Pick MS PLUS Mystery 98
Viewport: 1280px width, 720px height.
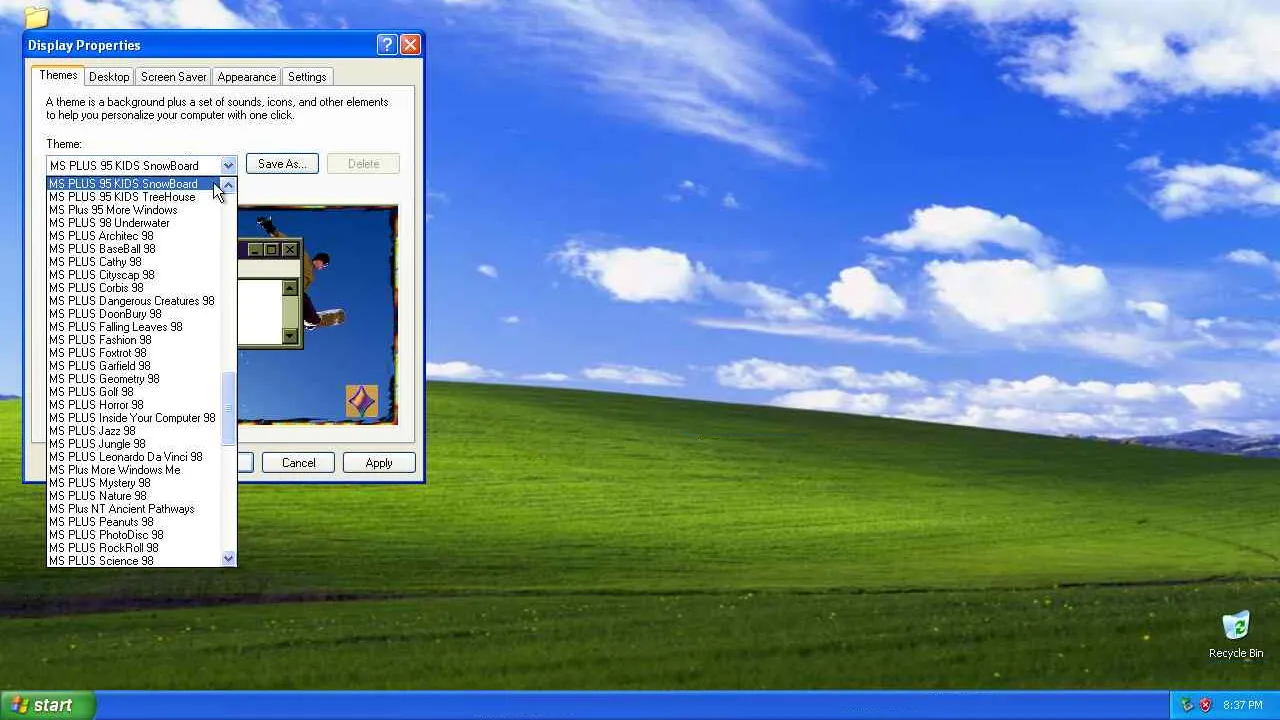[134, 483]
